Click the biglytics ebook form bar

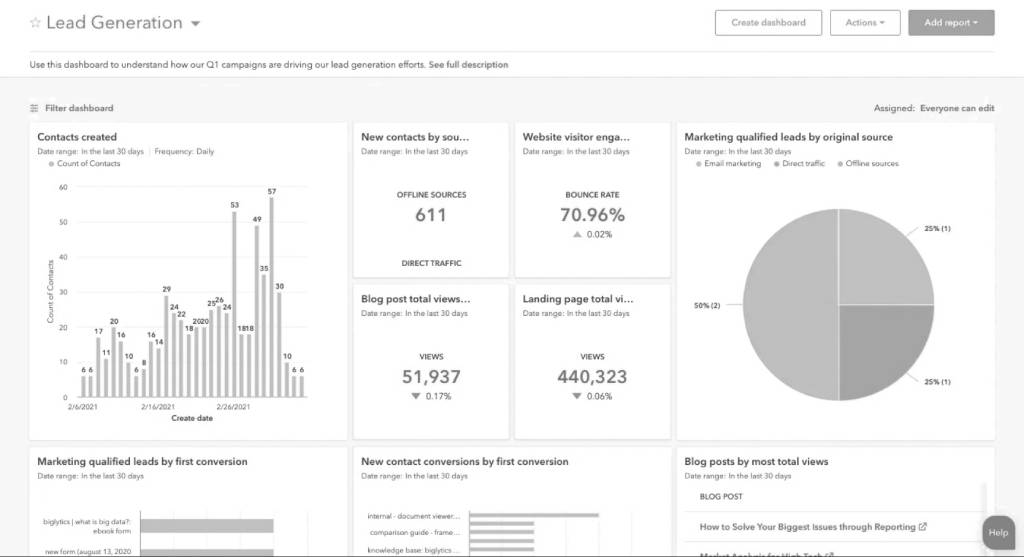[x=207, y=526]
